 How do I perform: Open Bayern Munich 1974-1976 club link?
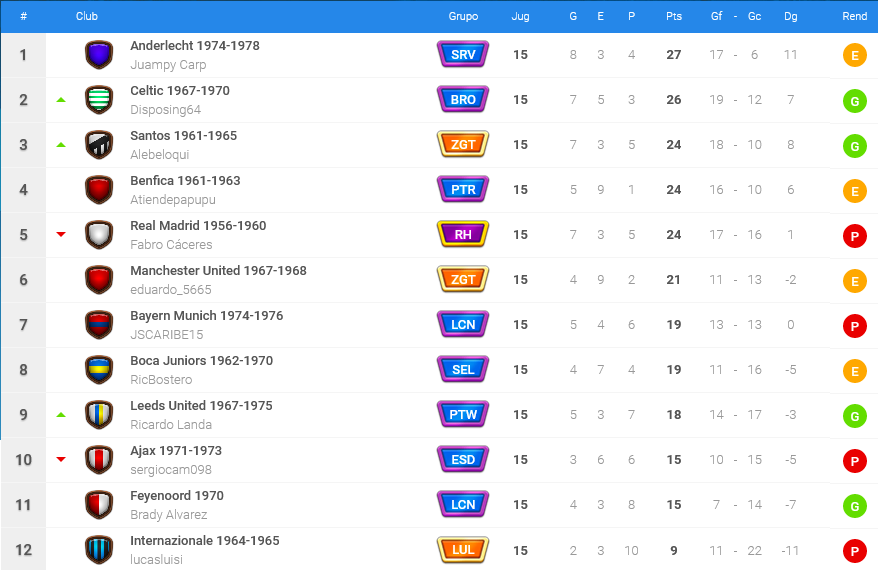tap(207, 316)
